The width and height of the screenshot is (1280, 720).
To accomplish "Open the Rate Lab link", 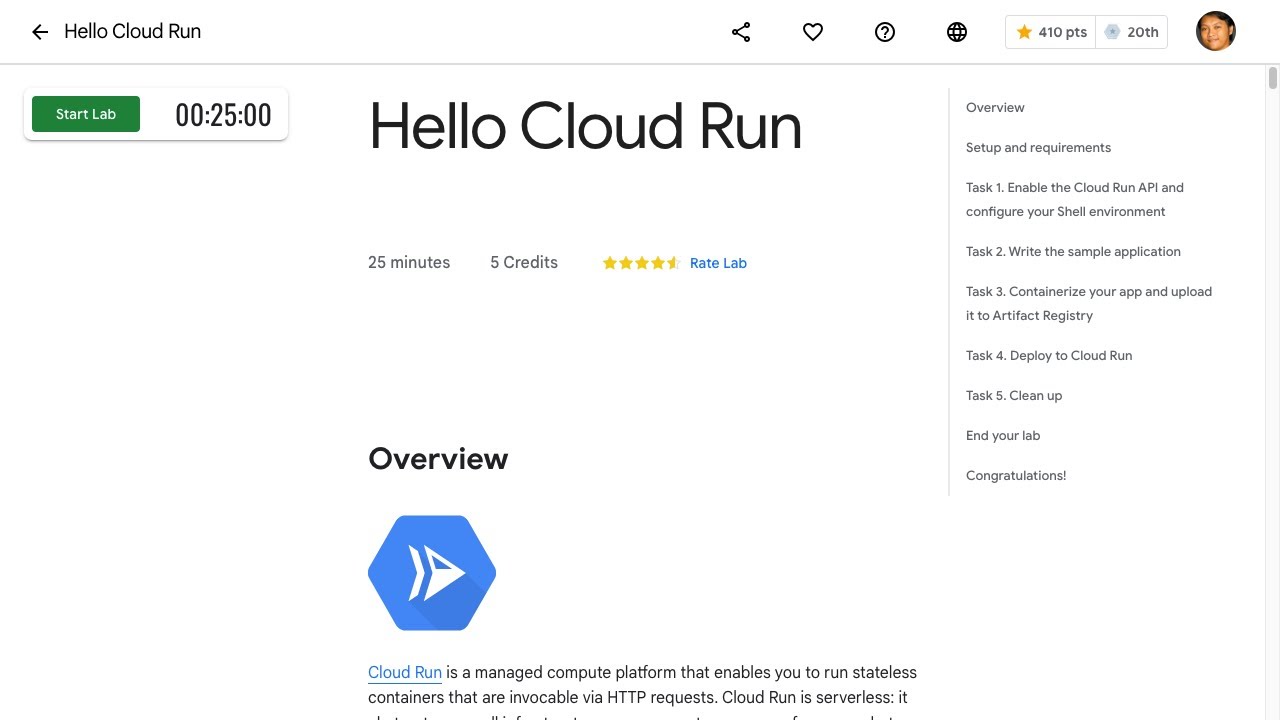I will (x=718, y=263).
